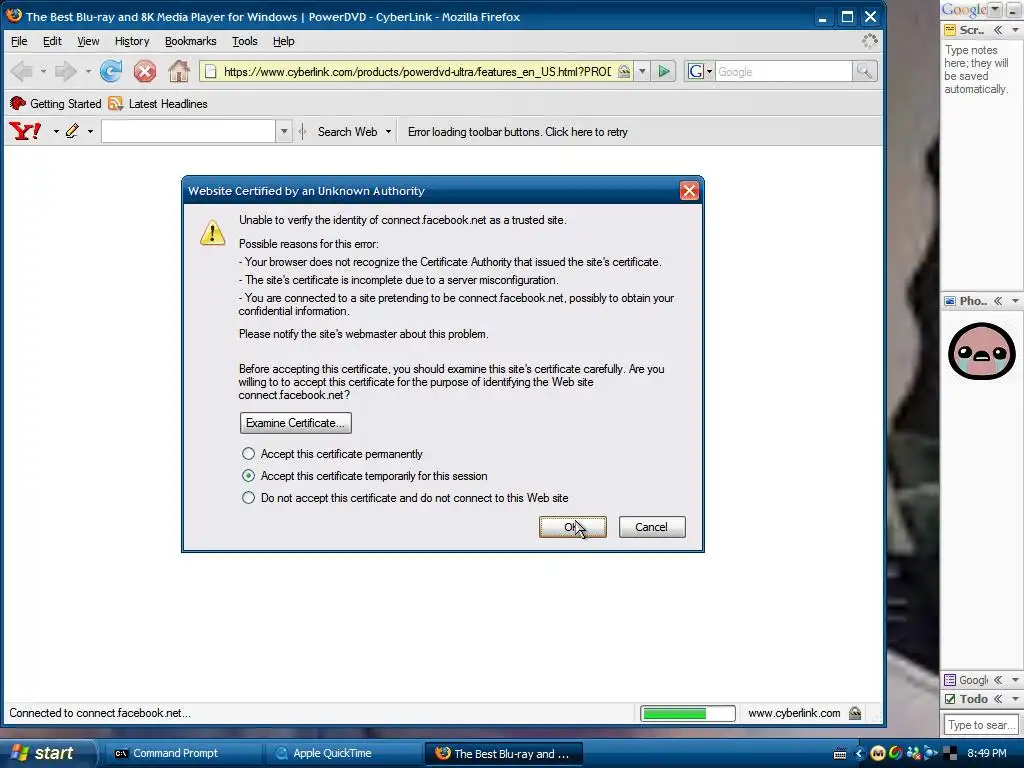The height and width of the screenshot is (768, 1024).
Task: Select Accept this certificate permanently
Action: click(x=248, y=453)
